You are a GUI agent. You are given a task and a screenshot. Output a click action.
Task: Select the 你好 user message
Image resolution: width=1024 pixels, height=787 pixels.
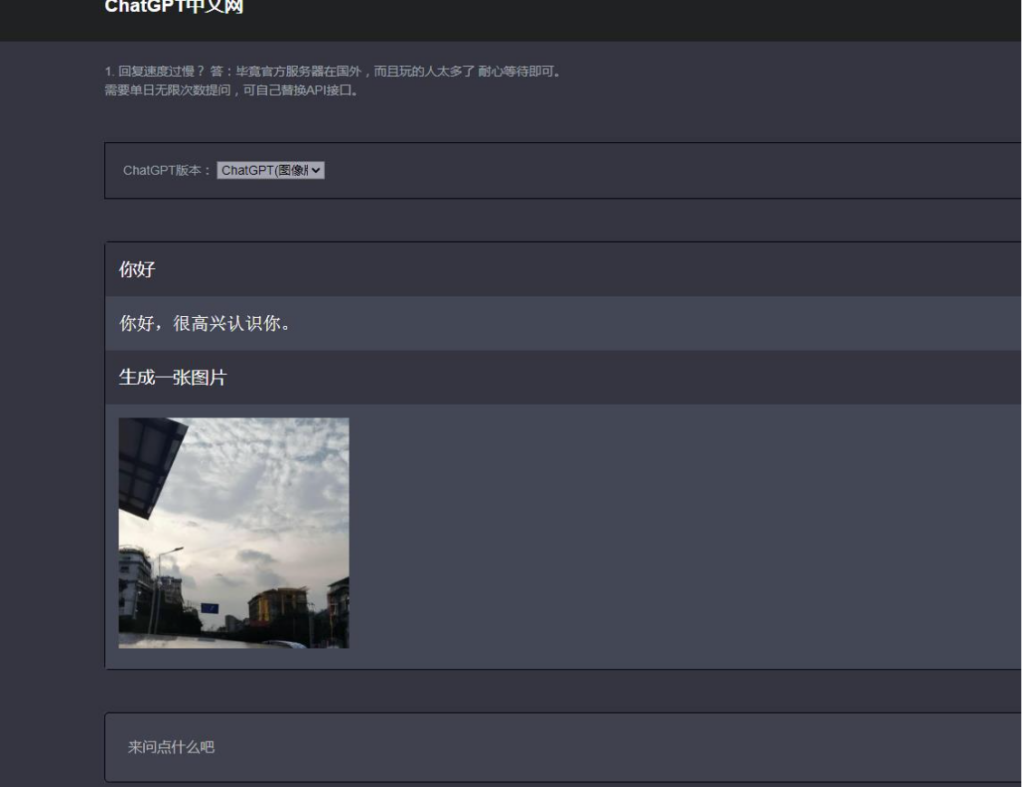coord(138,272)
